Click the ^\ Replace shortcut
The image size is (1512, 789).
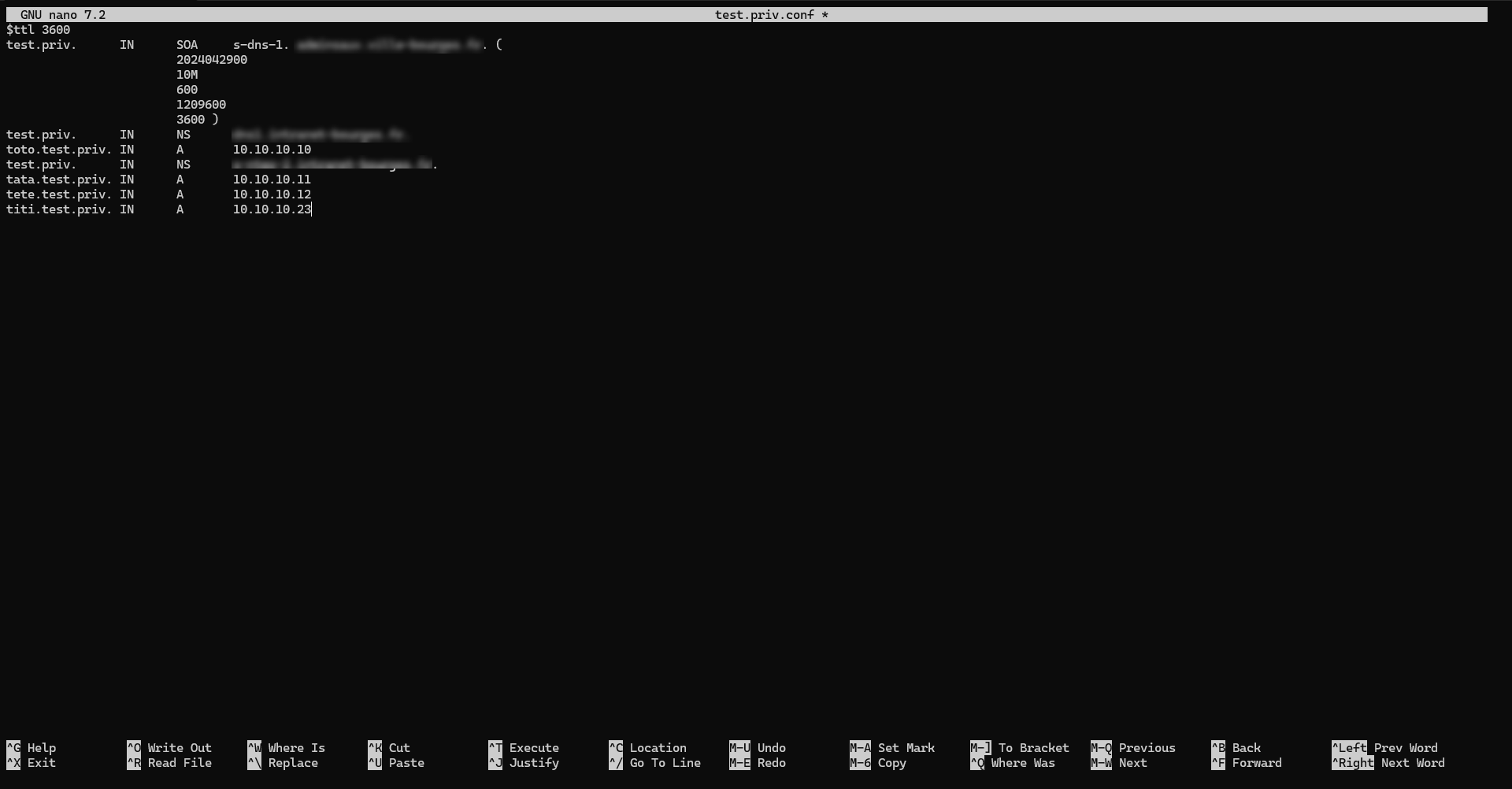click(x=283, y=763)
